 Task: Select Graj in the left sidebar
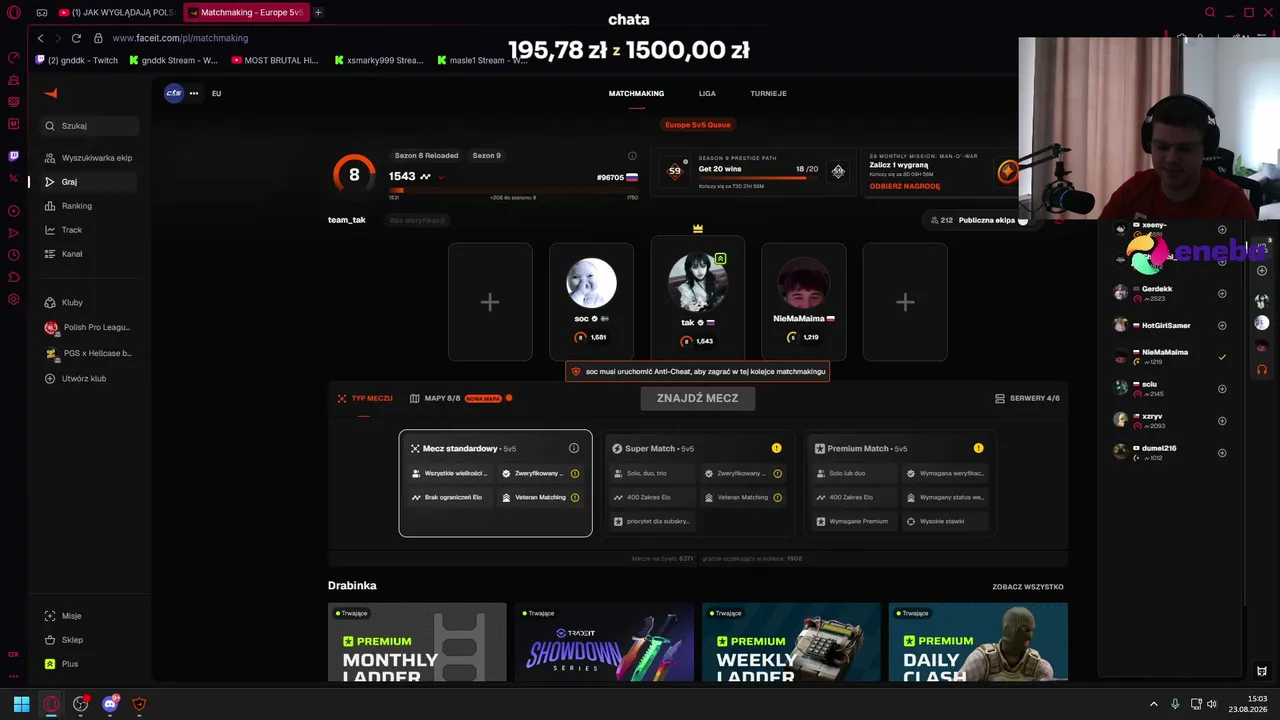[89, 182]
